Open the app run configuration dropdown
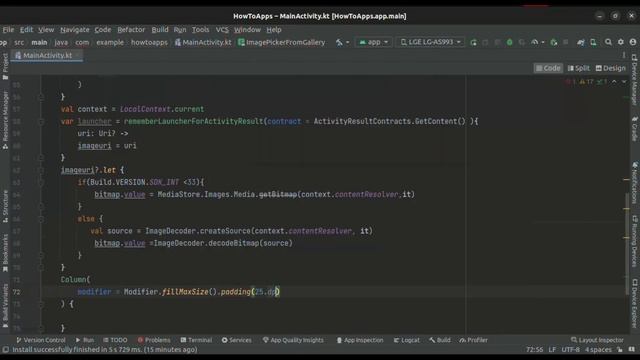640x360 pixels. [x=373, y=42]
